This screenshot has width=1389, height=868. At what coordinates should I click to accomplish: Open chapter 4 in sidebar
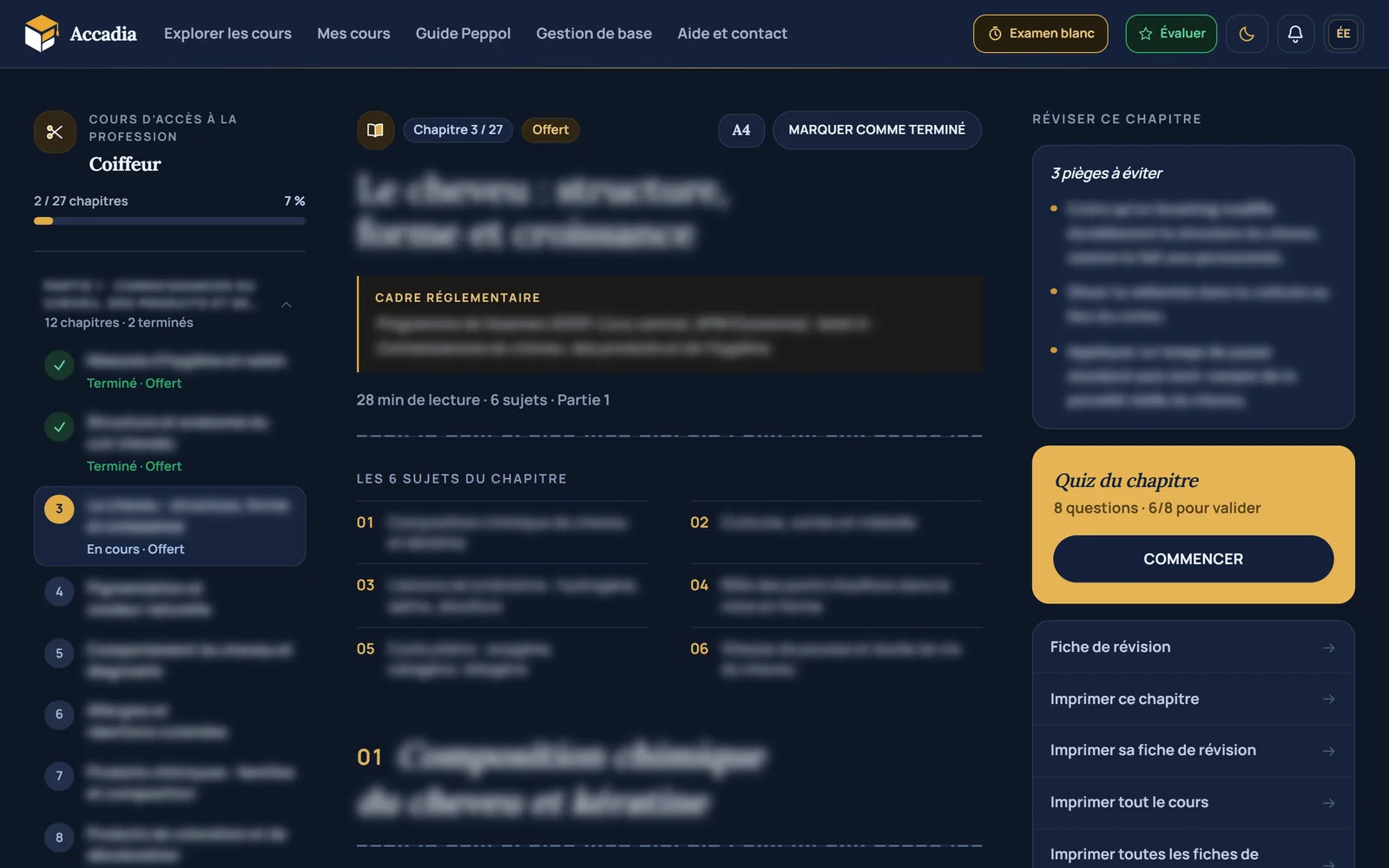point(169,599)
